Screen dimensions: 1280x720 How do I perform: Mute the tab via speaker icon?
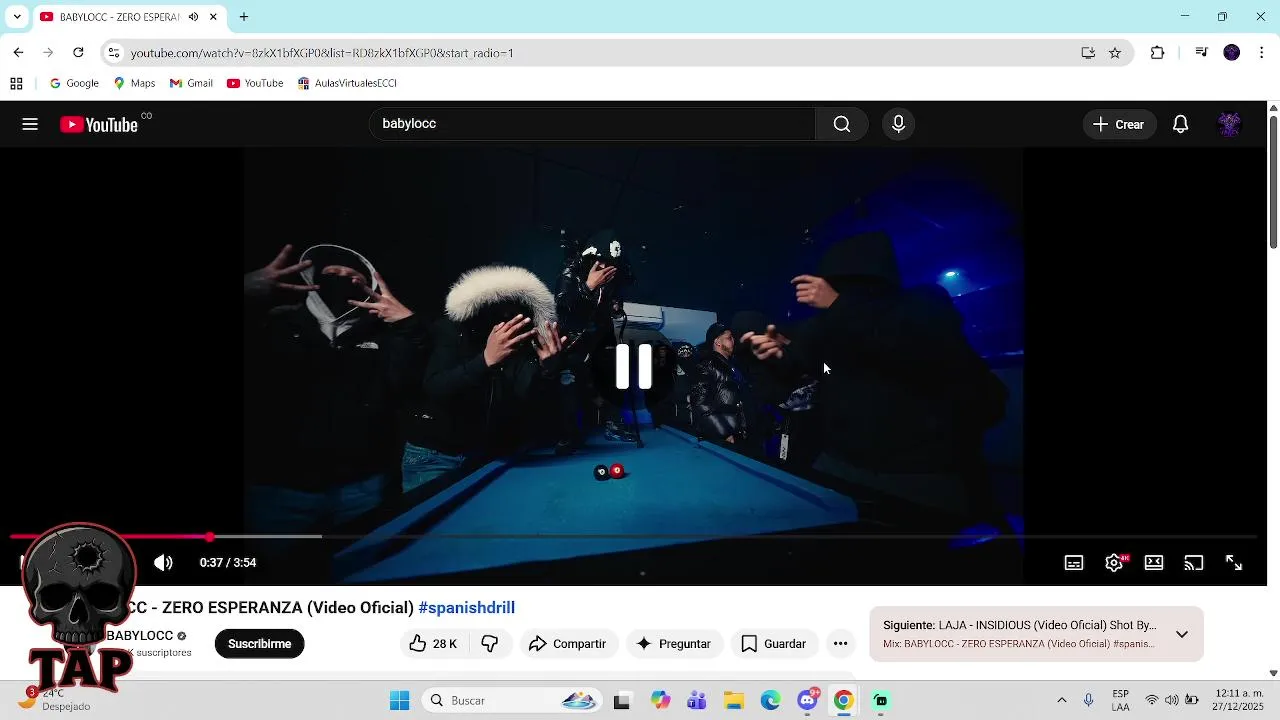[x=193, y=17]
